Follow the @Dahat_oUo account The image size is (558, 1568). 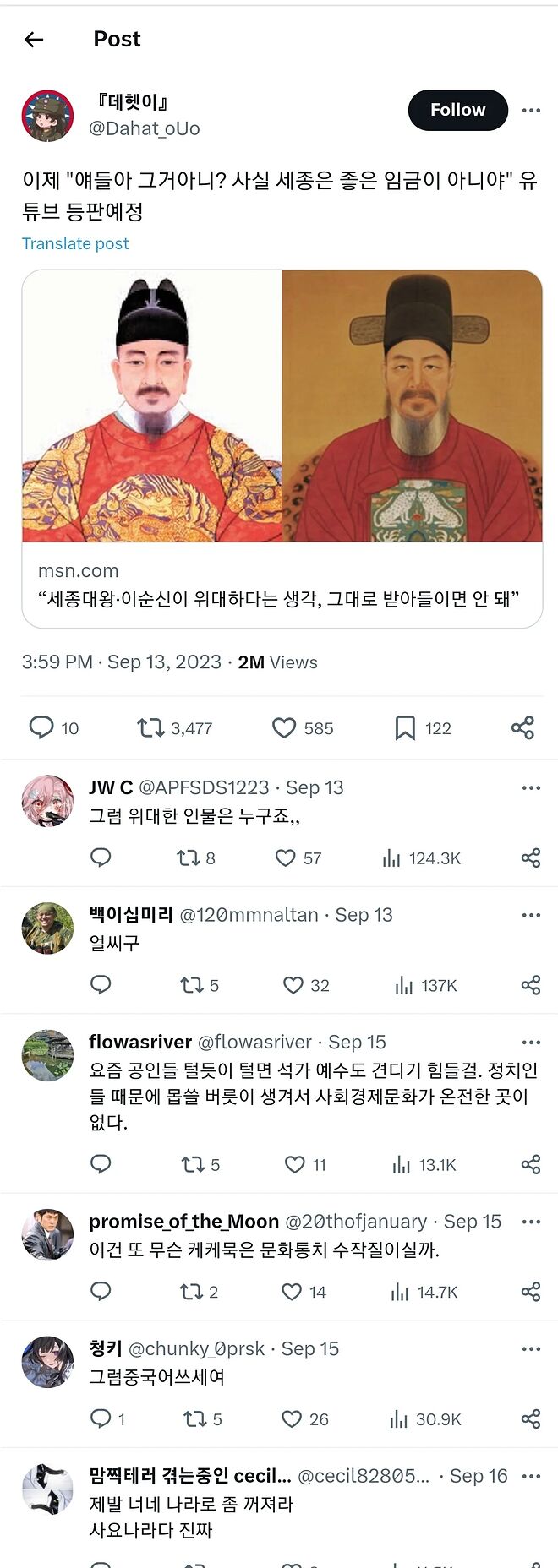click(457, 110)
